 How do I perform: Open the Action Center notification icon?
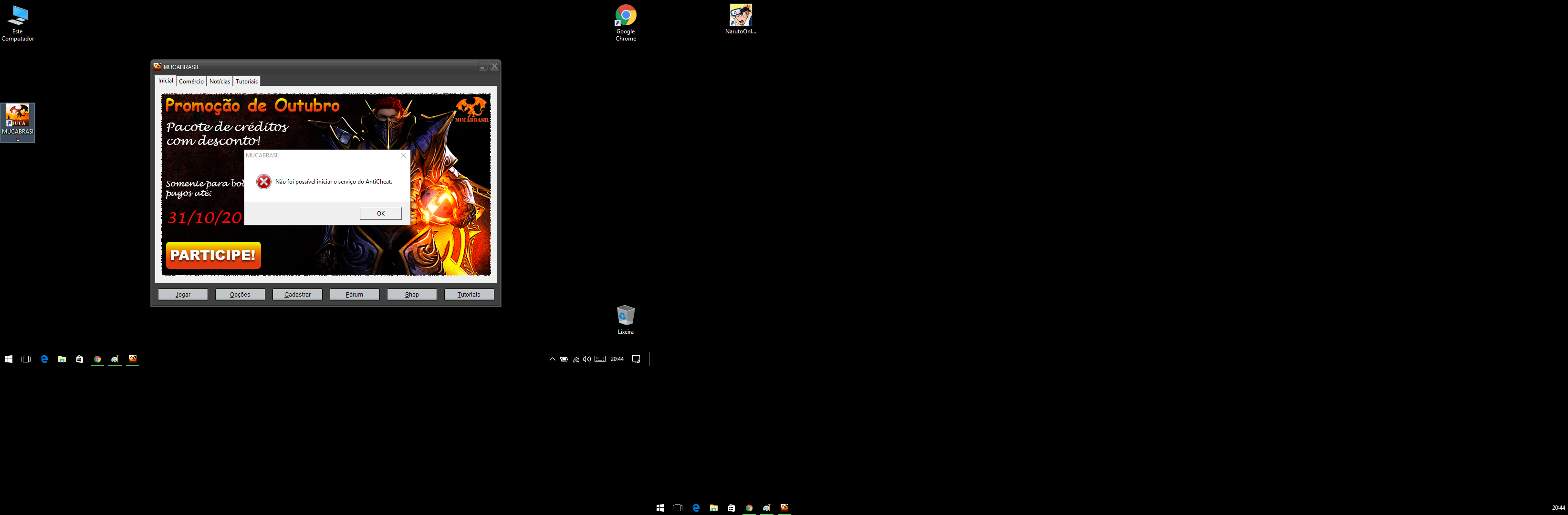click(636, 360)
